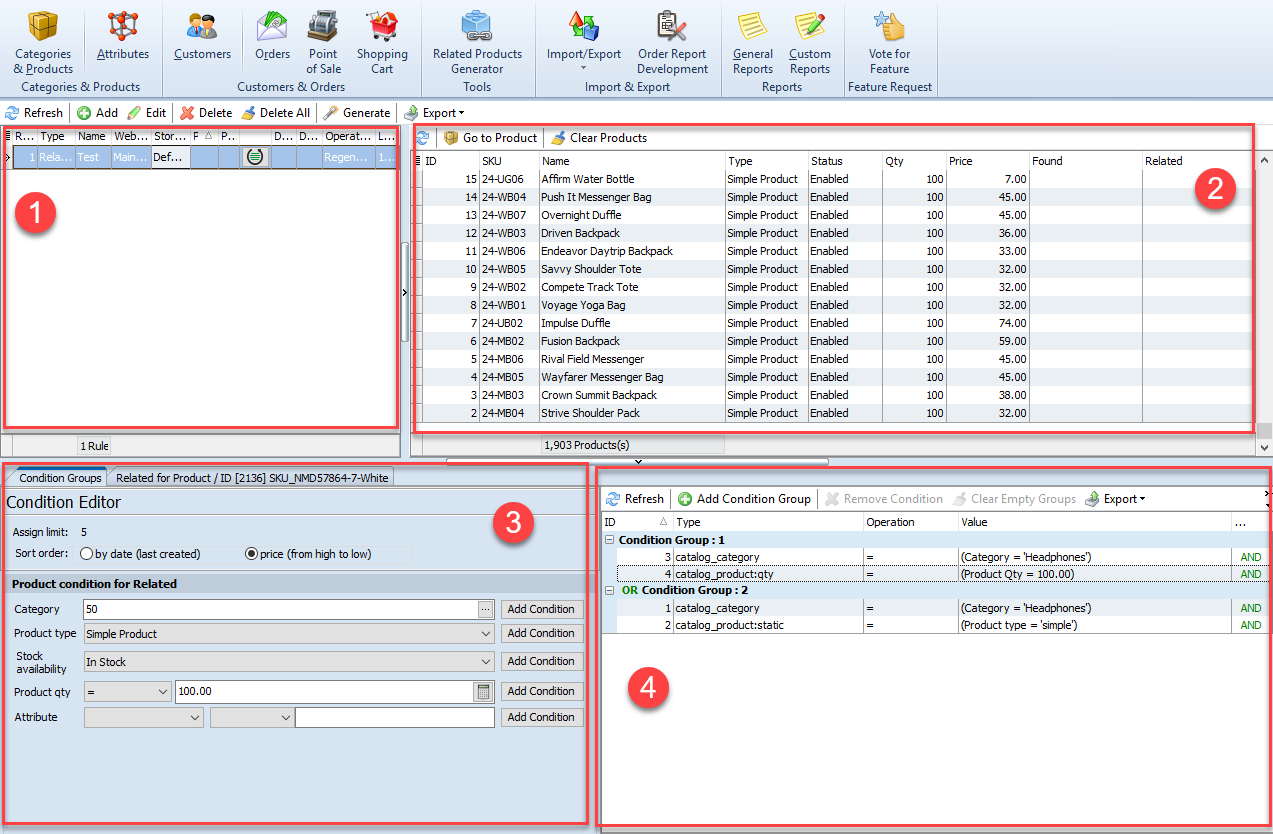The height and width of the screenshot is (834, 1273).
Task: Open the first Attribute dropdown
Action: (144, 717)
